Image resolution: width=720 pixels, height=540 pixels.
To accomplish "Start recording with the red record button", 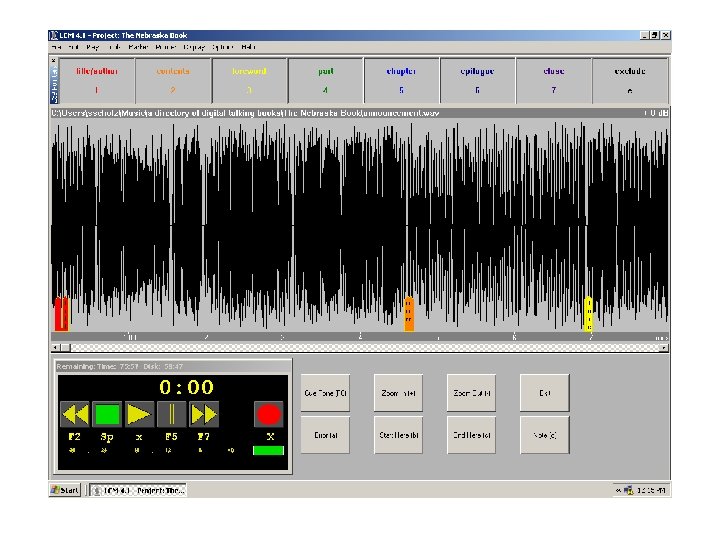I will pyautogui.click(x=269, y=414).
